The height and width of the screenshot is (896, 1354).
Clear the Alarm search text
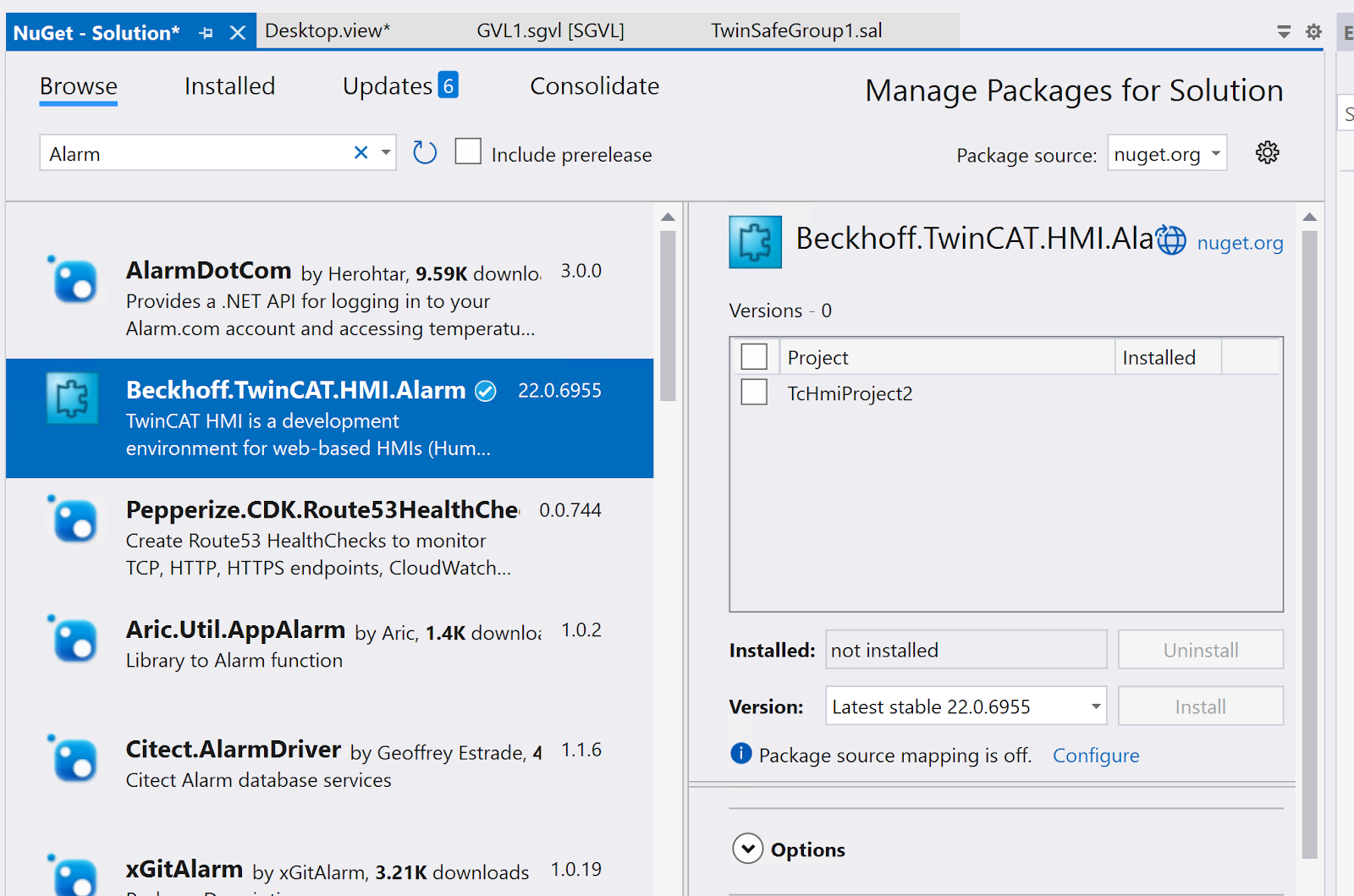tap(361, 152)
